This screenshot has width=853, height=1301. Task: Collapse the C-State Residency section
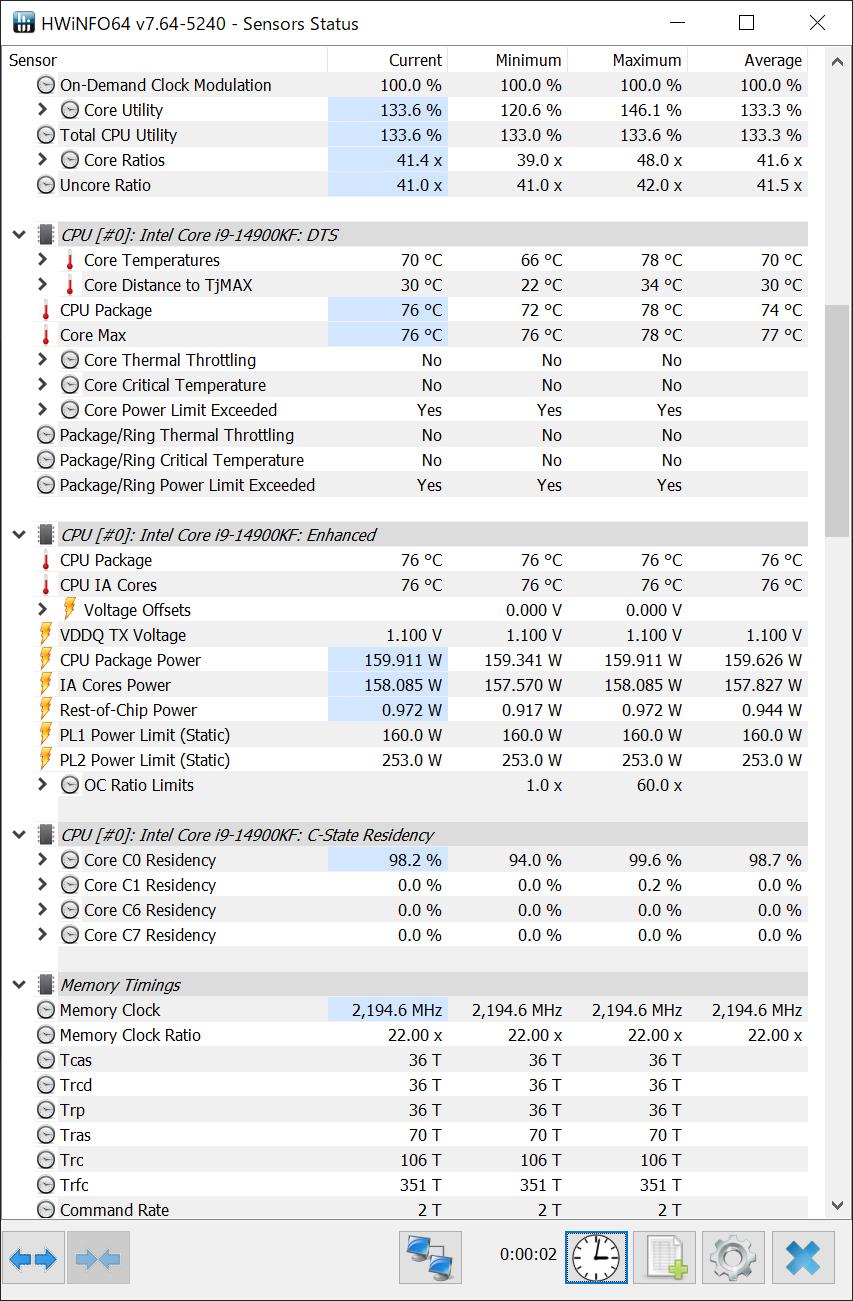pos(18,835)
